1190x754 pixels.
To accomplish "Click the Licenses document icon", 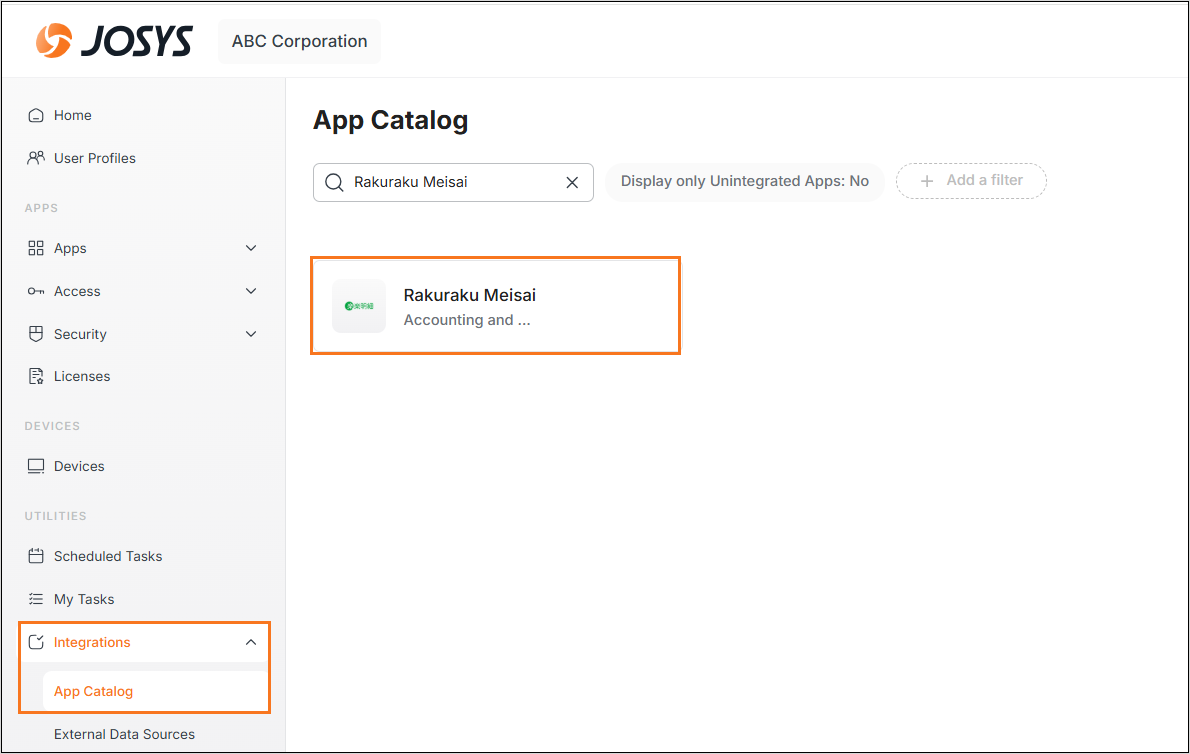I will pyautogui.click(x=36, y=376).
